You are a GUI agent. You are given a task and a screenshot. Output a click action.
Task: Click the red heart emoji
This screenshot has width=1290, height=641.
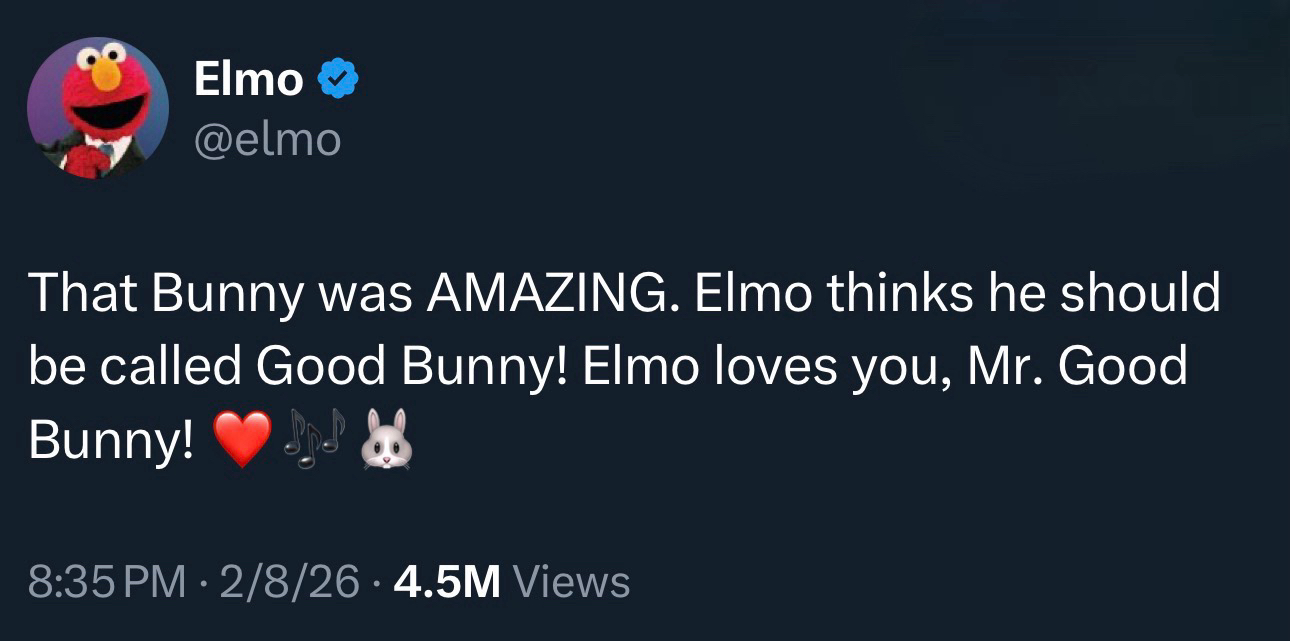pos(241,441)
